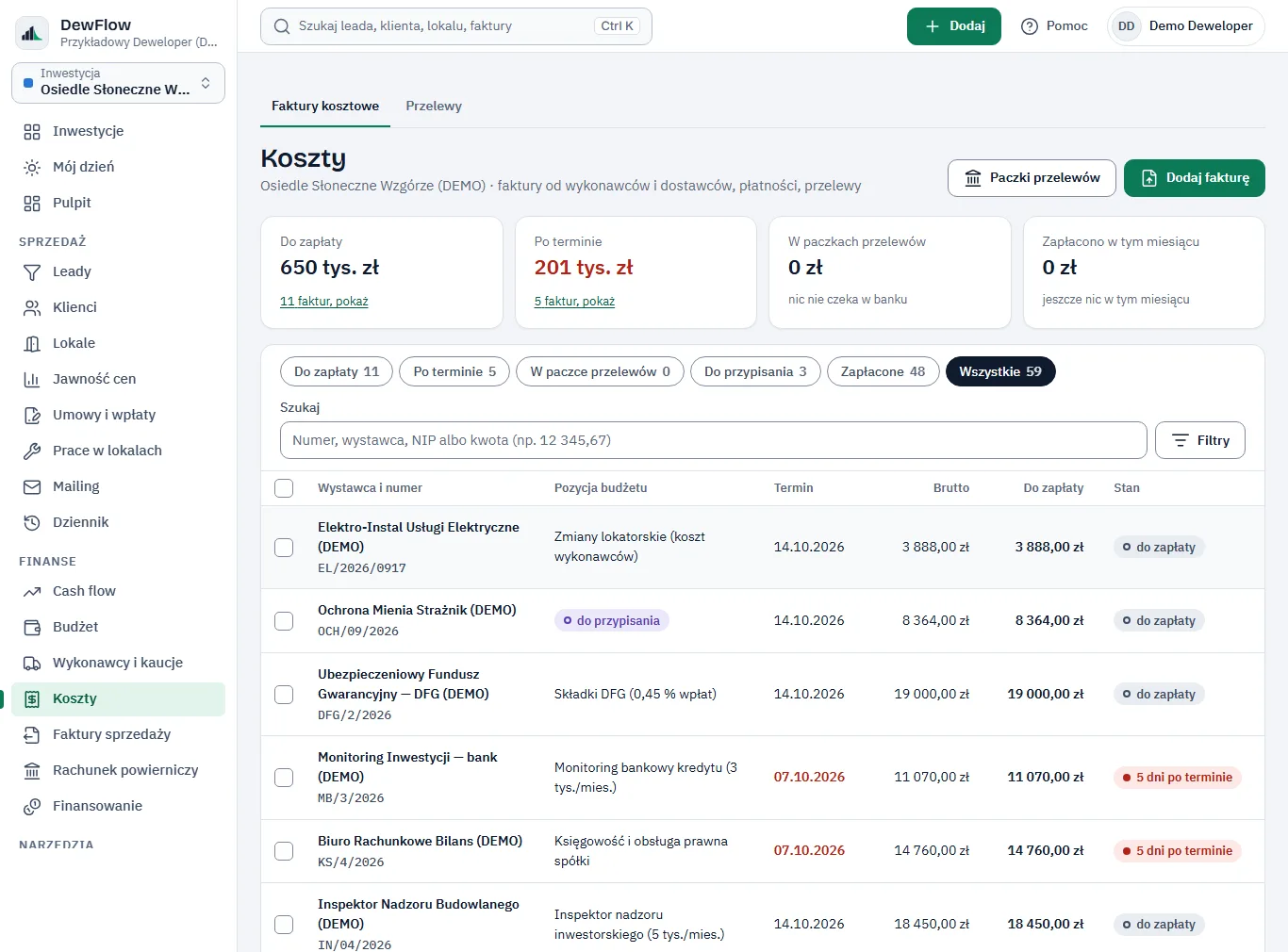Open Budżet wallet icon
Screen dimensions: 1288x952
pos(32,627)
